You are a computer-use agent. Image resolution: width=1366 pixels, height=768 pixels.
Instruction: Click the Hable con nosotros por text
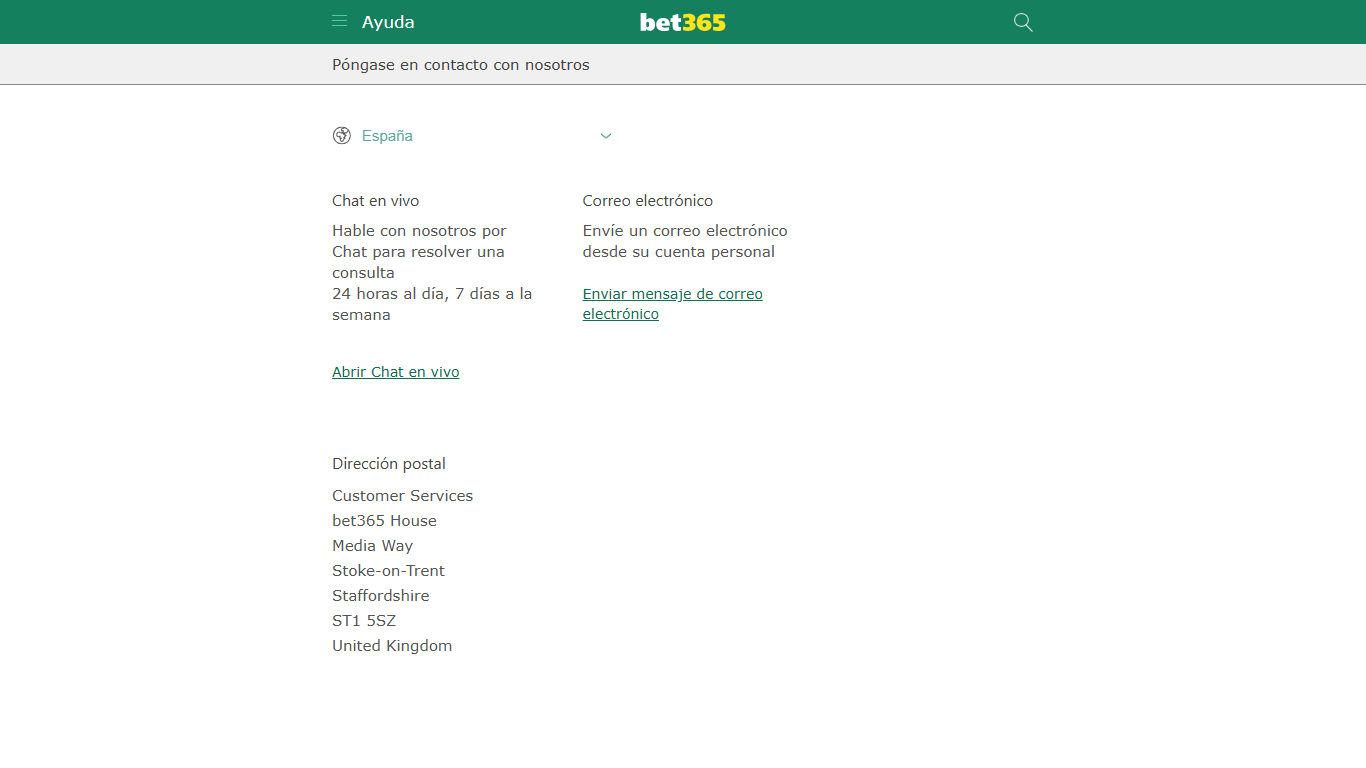coord(420,231)
